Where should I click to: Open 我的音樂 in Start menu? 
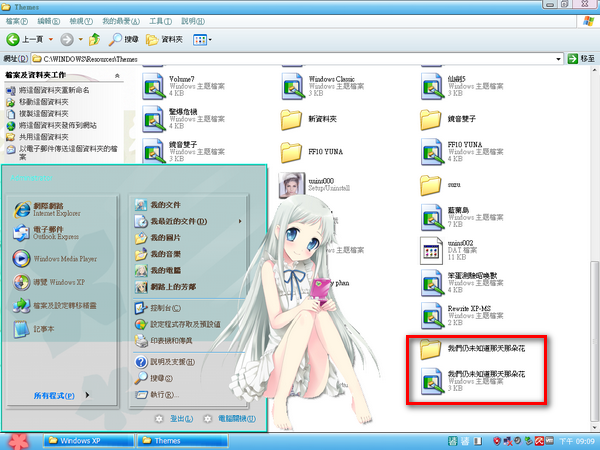click(x=157, y=254)
